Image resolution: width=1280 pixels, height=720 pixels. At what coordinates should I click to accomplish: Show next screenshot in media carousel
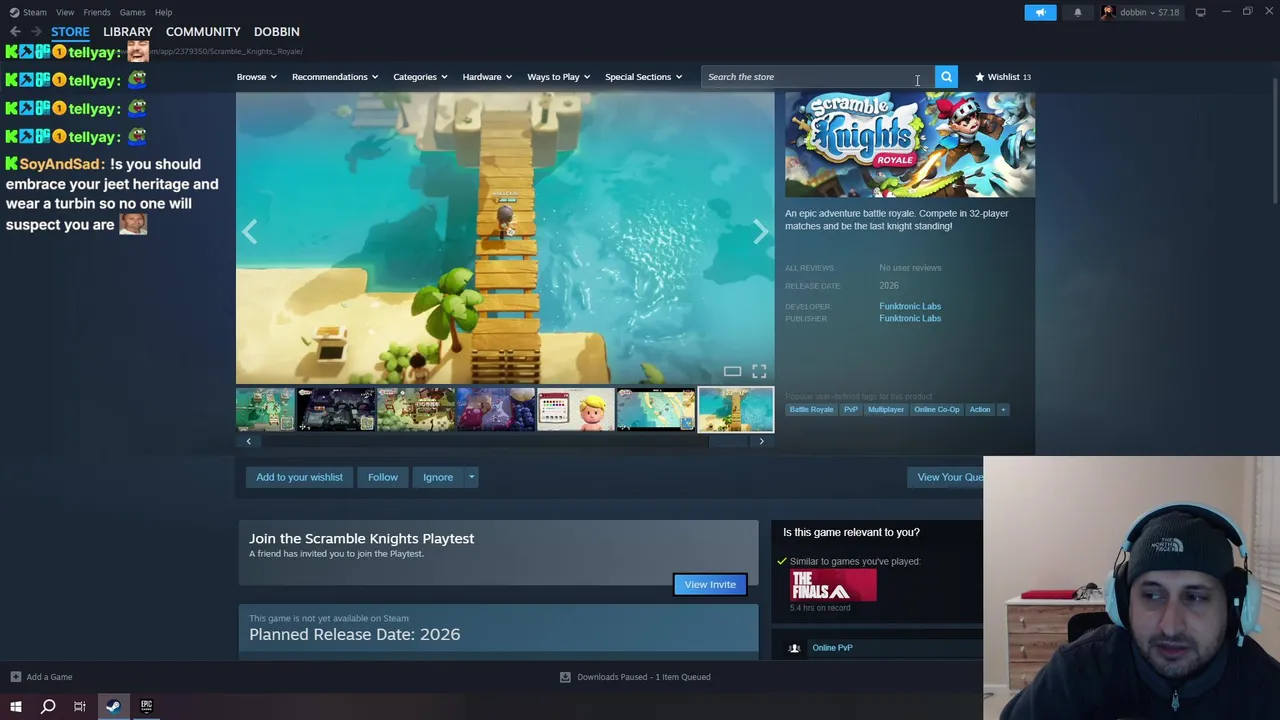click(x=761, y=232)
